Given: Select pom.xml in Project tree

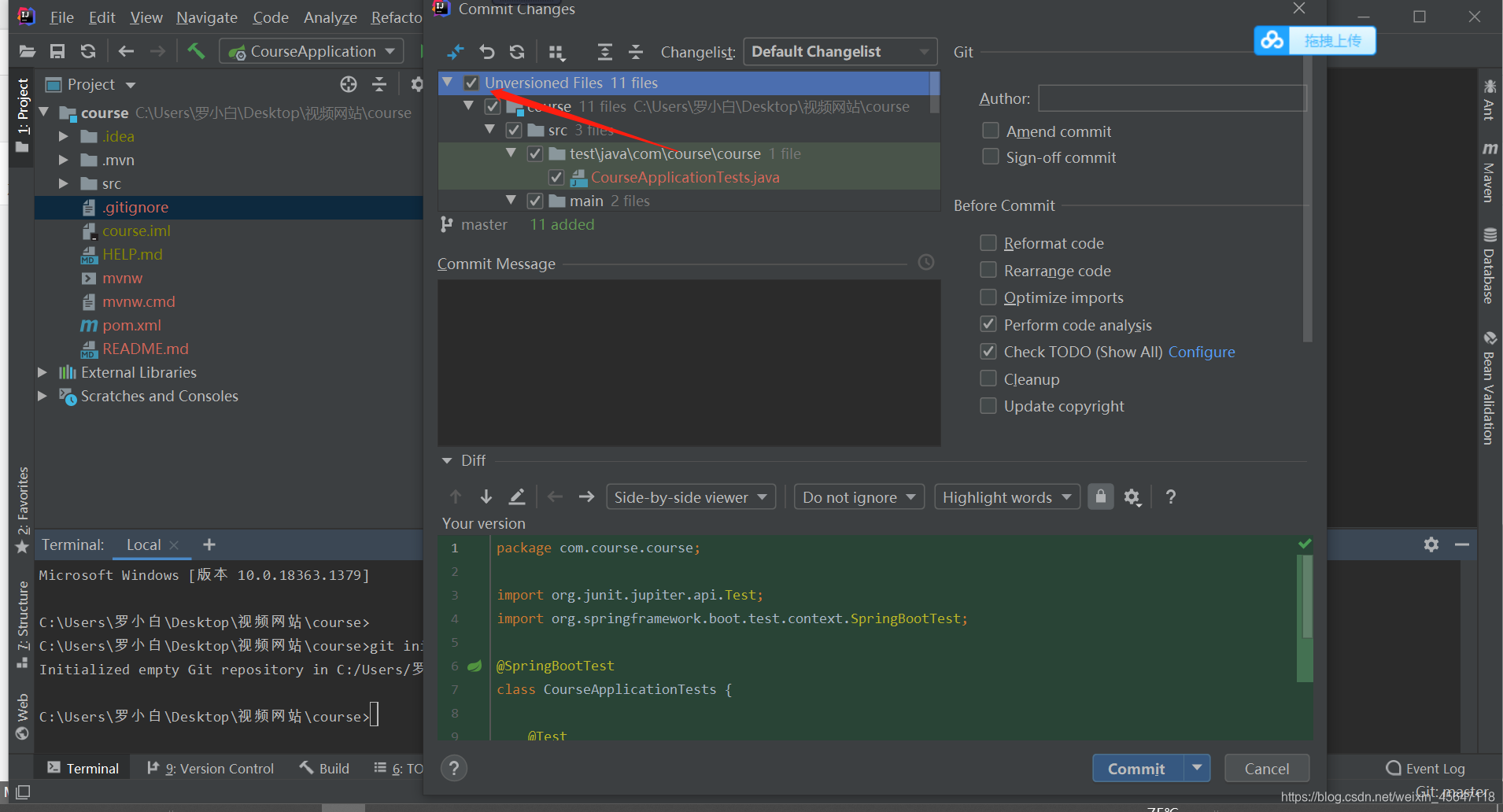Looking at the screenshot, I should click(131, 325).
